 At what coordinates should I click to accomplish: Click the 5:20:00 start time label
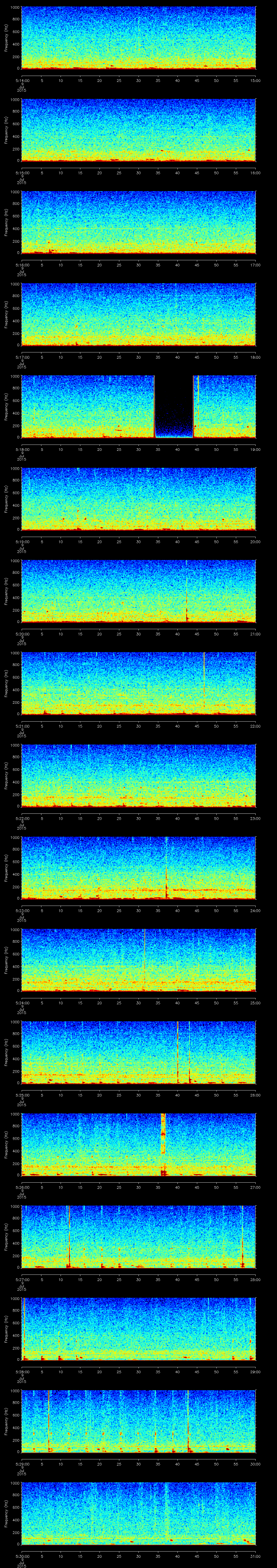pos(22,634)
